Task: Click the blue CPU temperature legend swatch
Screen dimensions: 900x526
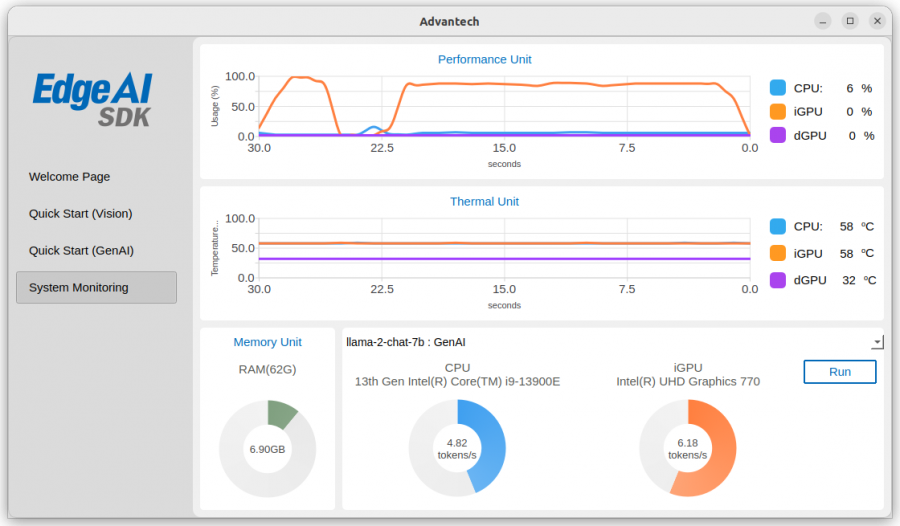Action: click(778, 226)
